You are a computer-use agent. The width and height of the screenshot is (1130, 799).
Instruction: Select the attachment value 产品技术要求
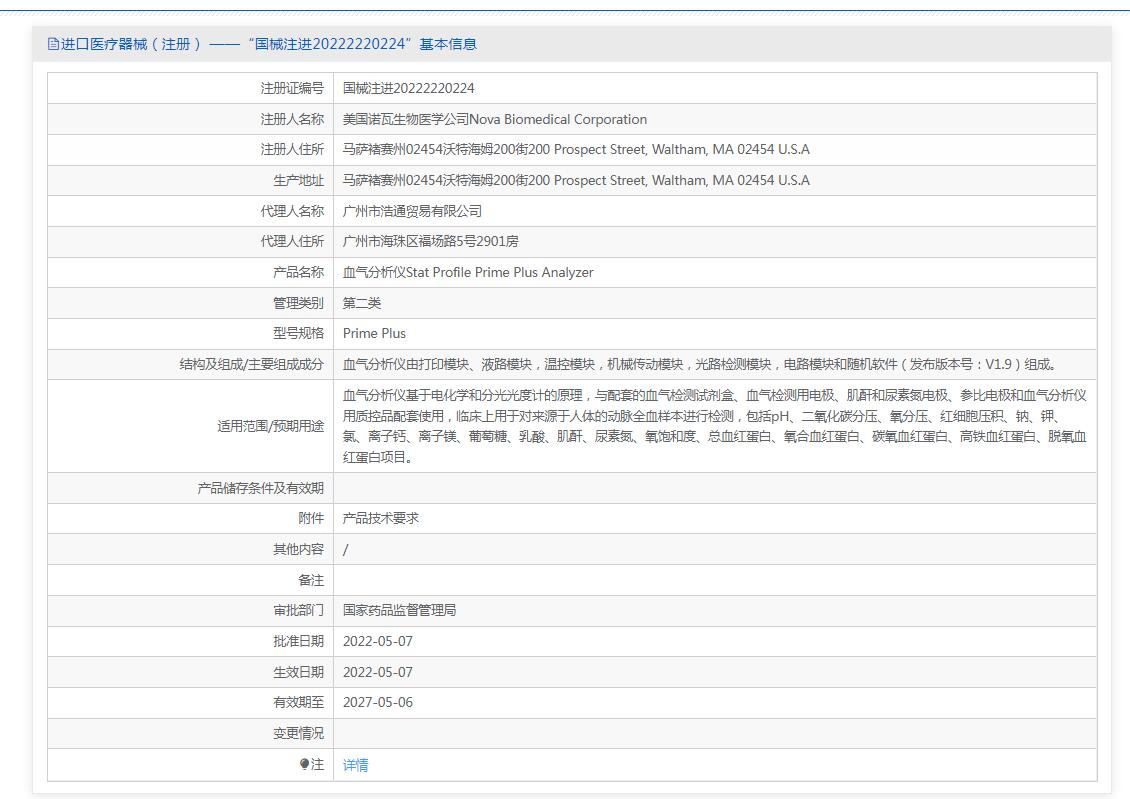point(380,518)
